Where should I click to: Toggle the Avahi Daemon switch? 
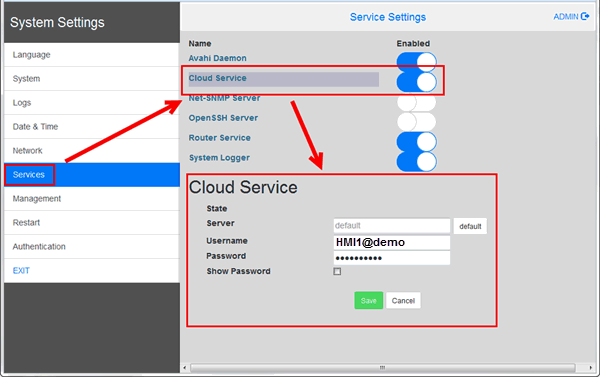[x=416, y=61]
